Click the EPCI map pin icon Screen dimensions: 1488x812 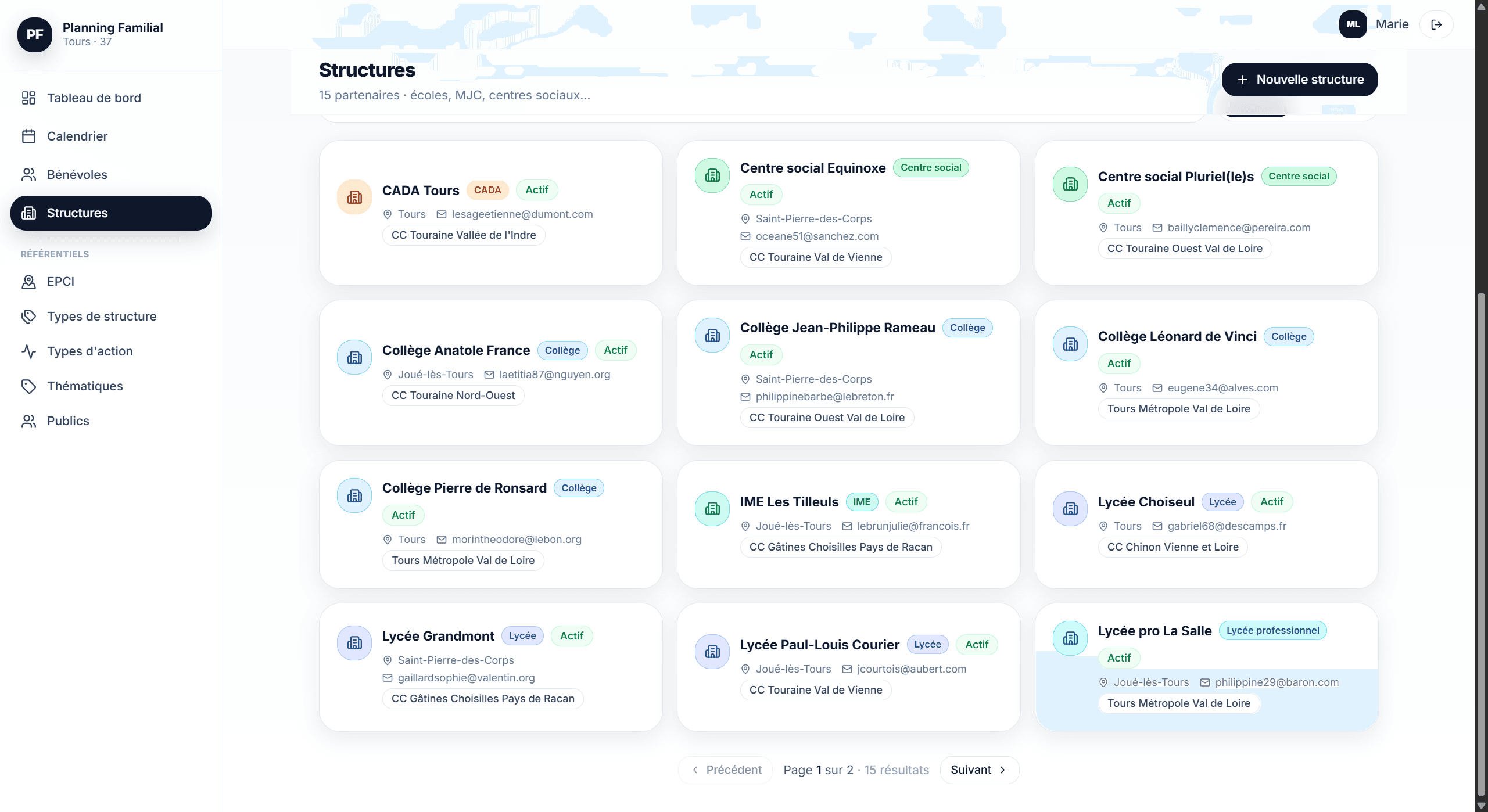pos(28,282)
